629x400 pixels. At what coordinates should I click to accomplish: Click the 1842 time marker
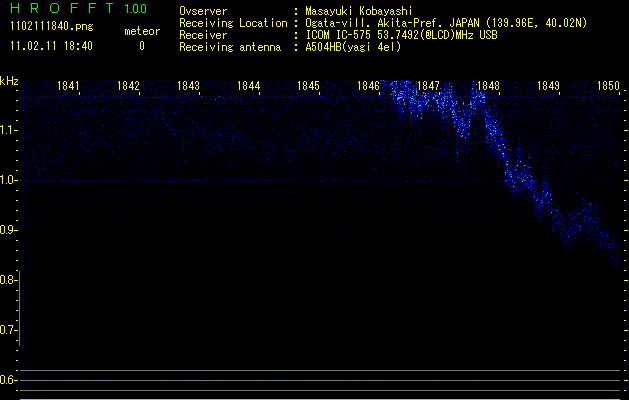coord(128,85)
